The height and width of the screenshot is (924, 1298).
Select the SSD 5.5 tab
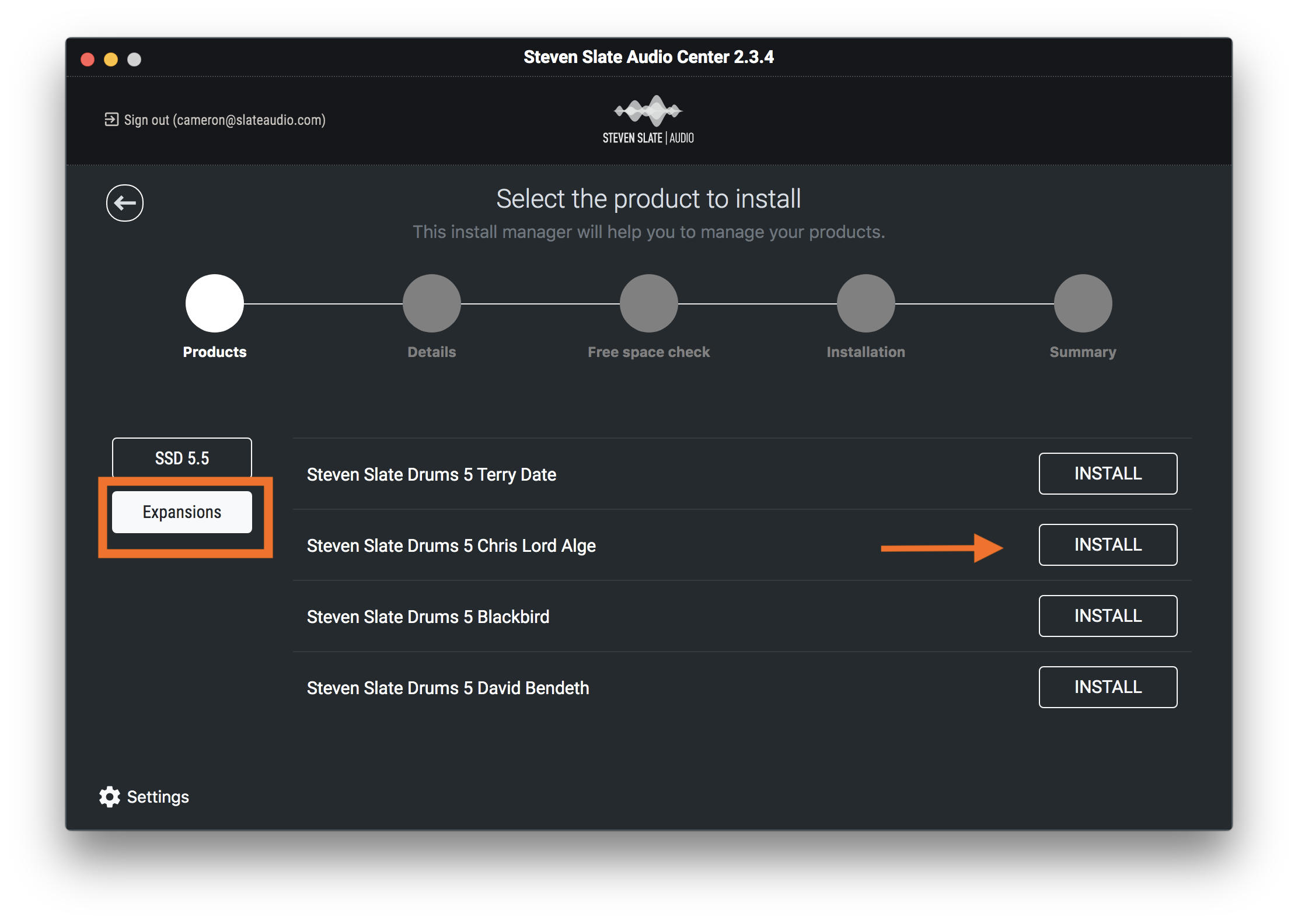(x=182, y=458)
